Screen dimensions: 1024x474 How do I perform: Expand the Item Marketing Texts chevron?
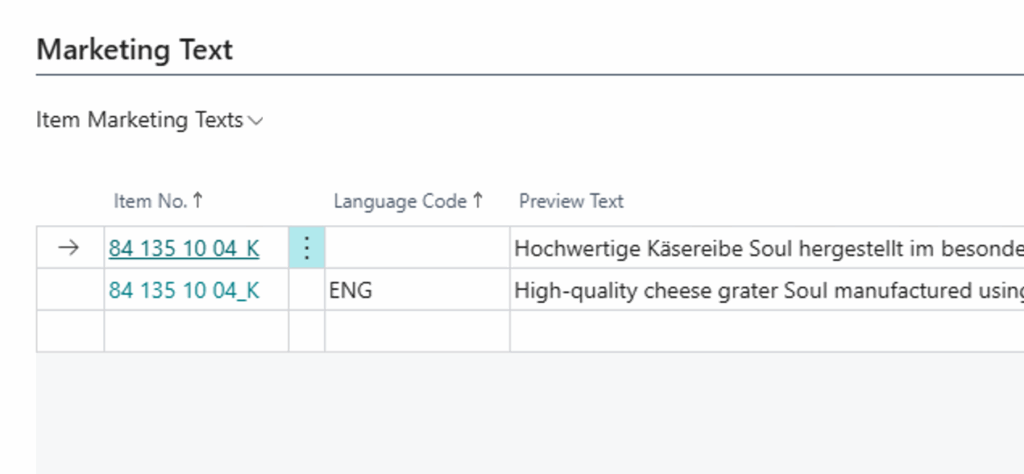256,121
